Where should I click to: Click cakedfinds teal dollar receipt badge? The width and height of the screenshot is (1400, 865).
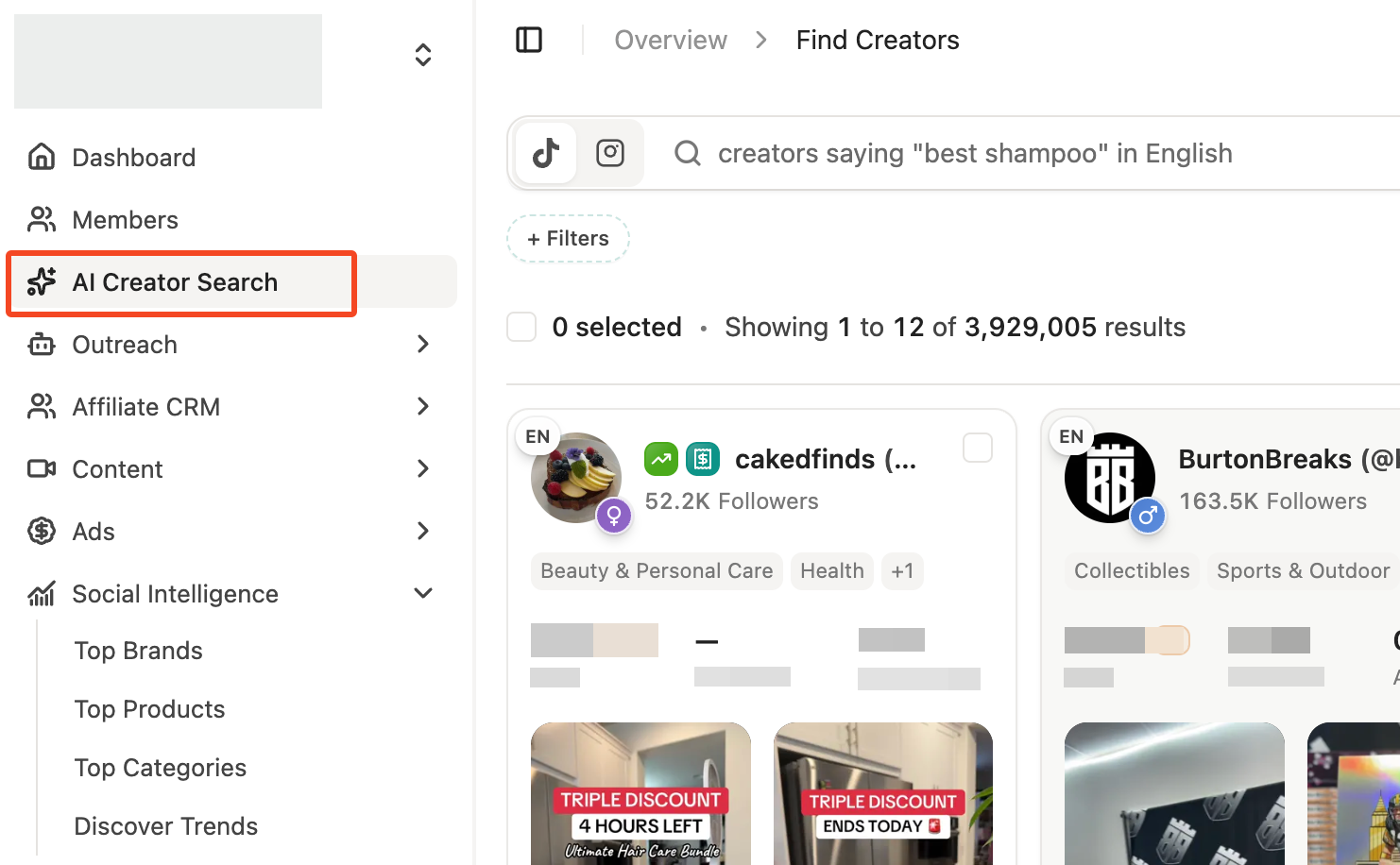click(703, 459)
